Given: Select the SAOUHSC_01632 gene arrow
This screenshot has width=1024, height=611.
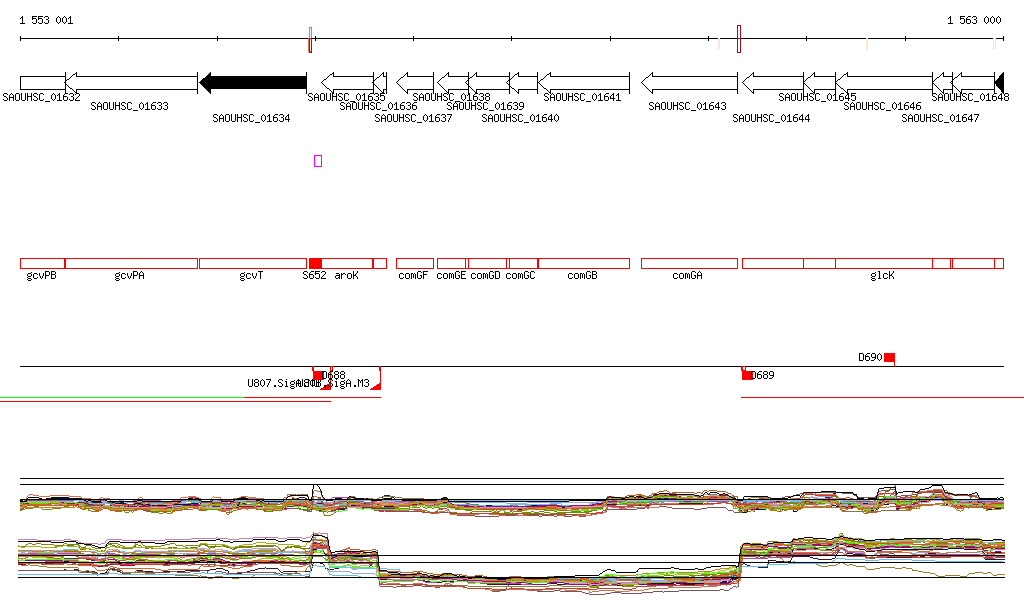Looking at the screenshot, I should [x=42, y=83].
